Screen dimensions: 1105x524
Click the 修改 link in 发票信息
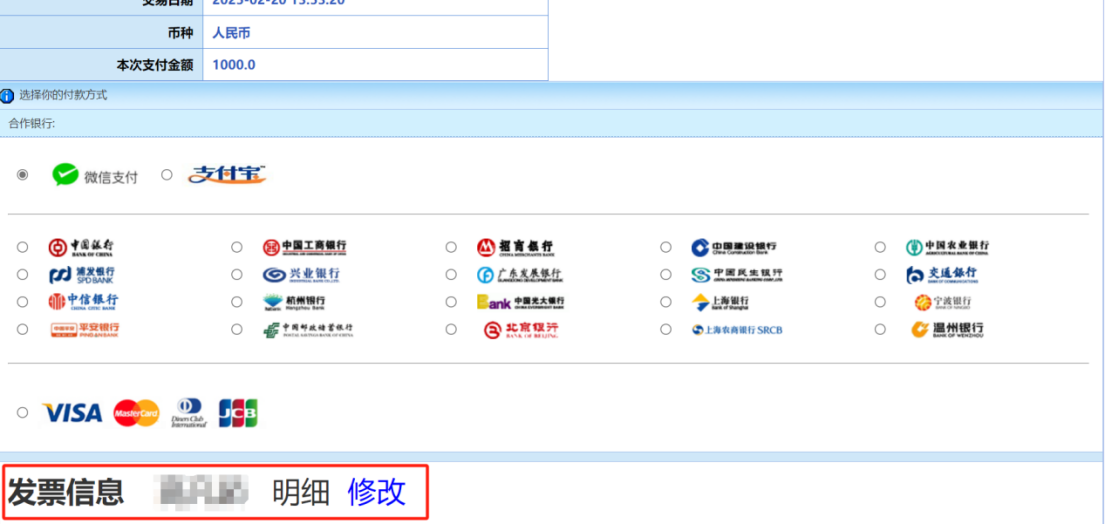pos(376,492)
